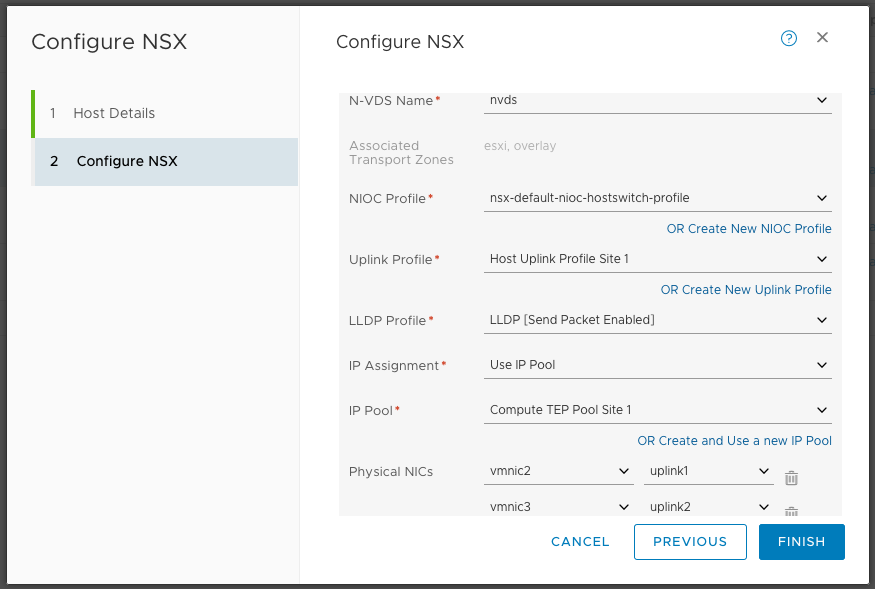Select the vmnic2 physical NIC dropdown
The width and height of the screenshot is (875, 589).
(559, 471)
